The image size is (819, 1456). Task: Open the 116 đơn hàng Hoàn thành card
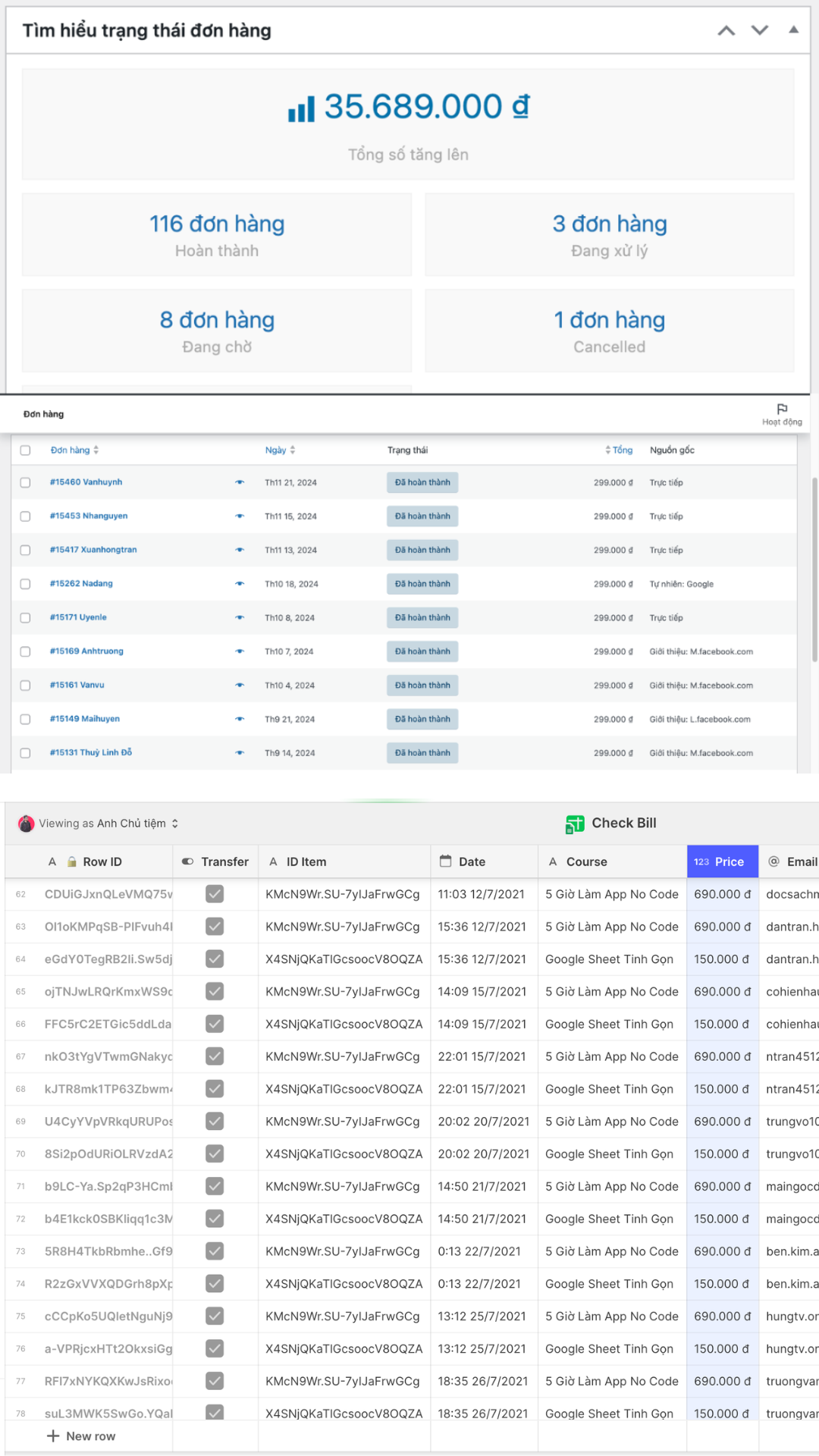pos(217,235)
